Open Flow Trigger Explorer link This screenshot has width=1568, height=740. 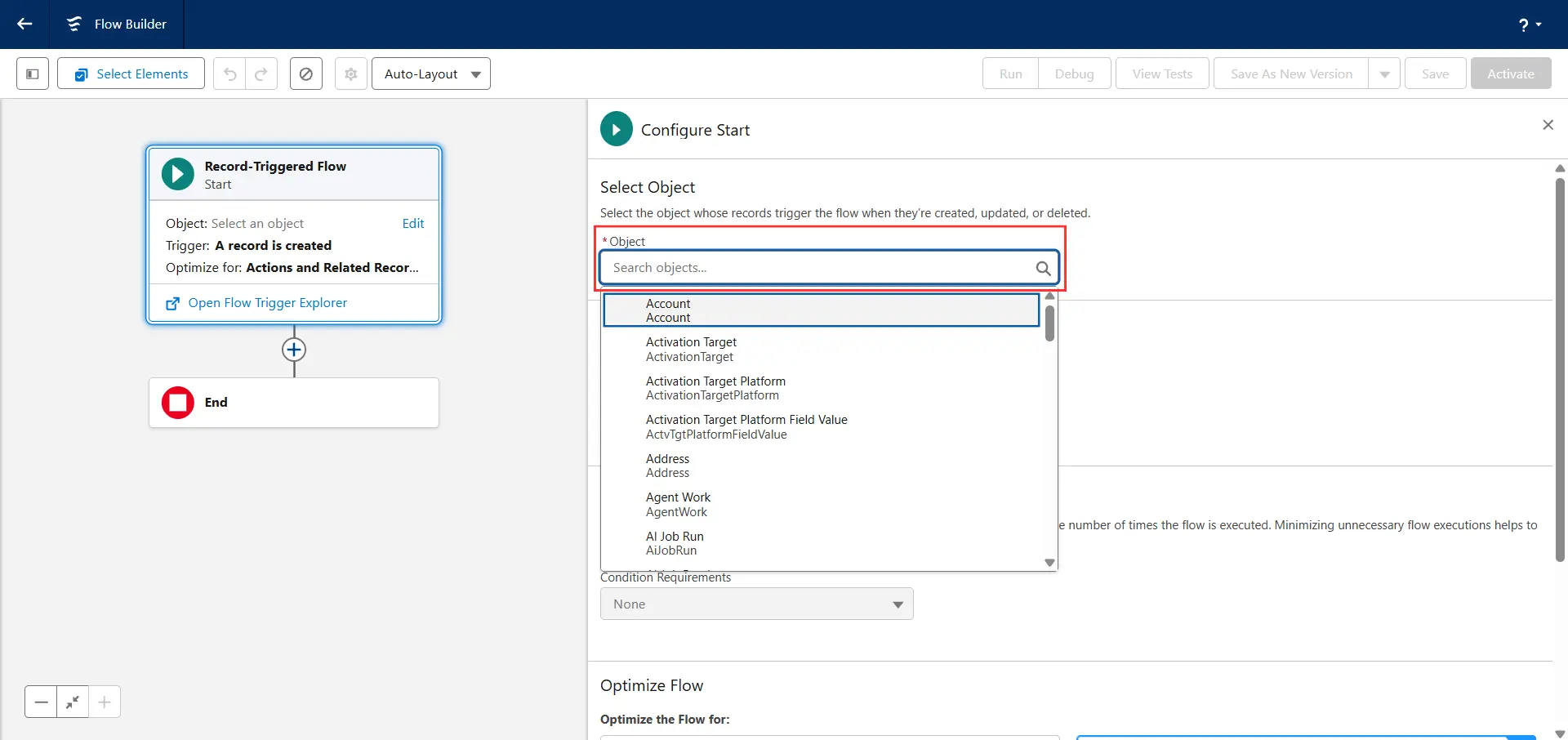[267, 303]
